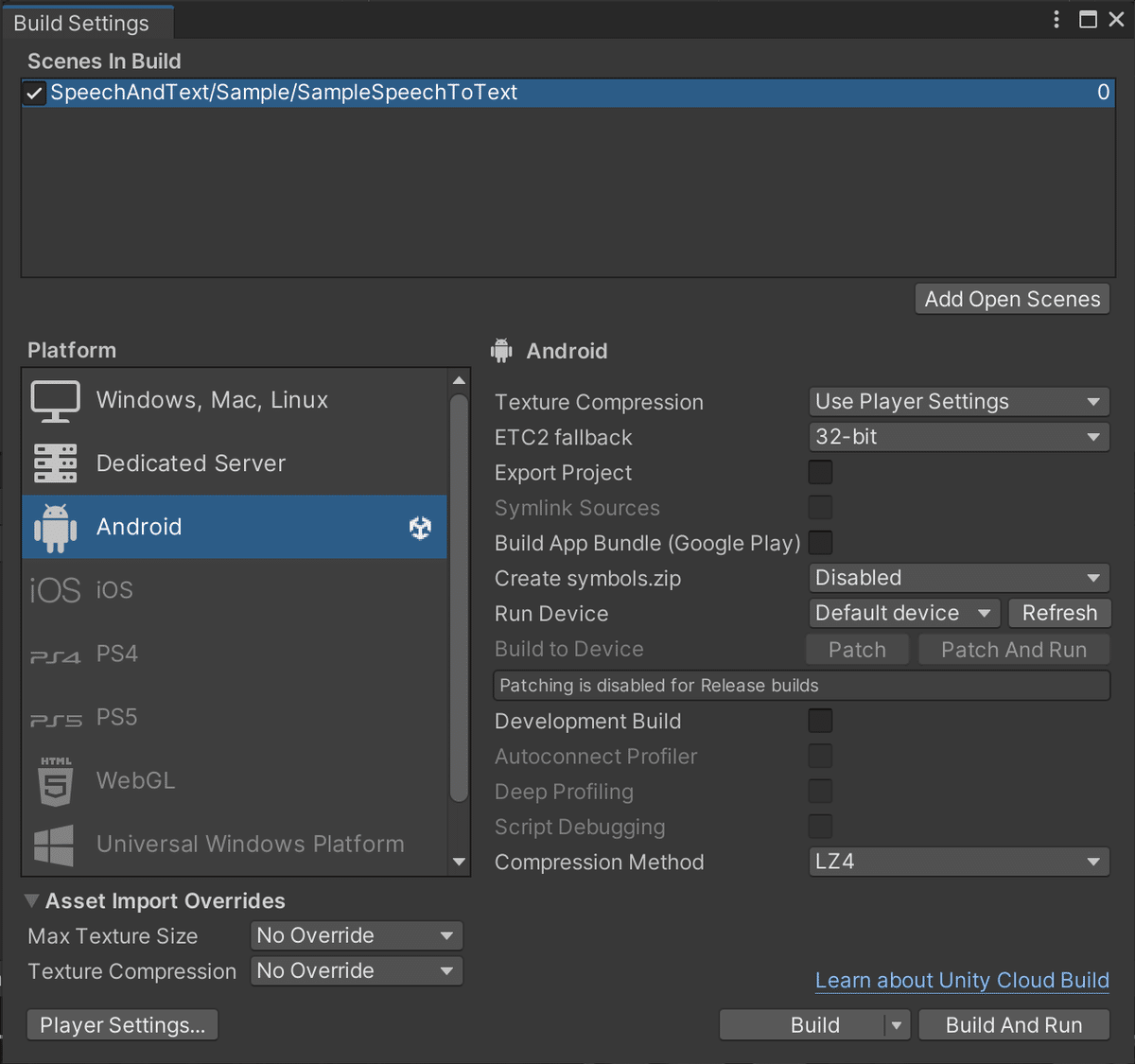Select the iOS platform icon
Screen dimensions: 1135x1064
tap(56, 590)
